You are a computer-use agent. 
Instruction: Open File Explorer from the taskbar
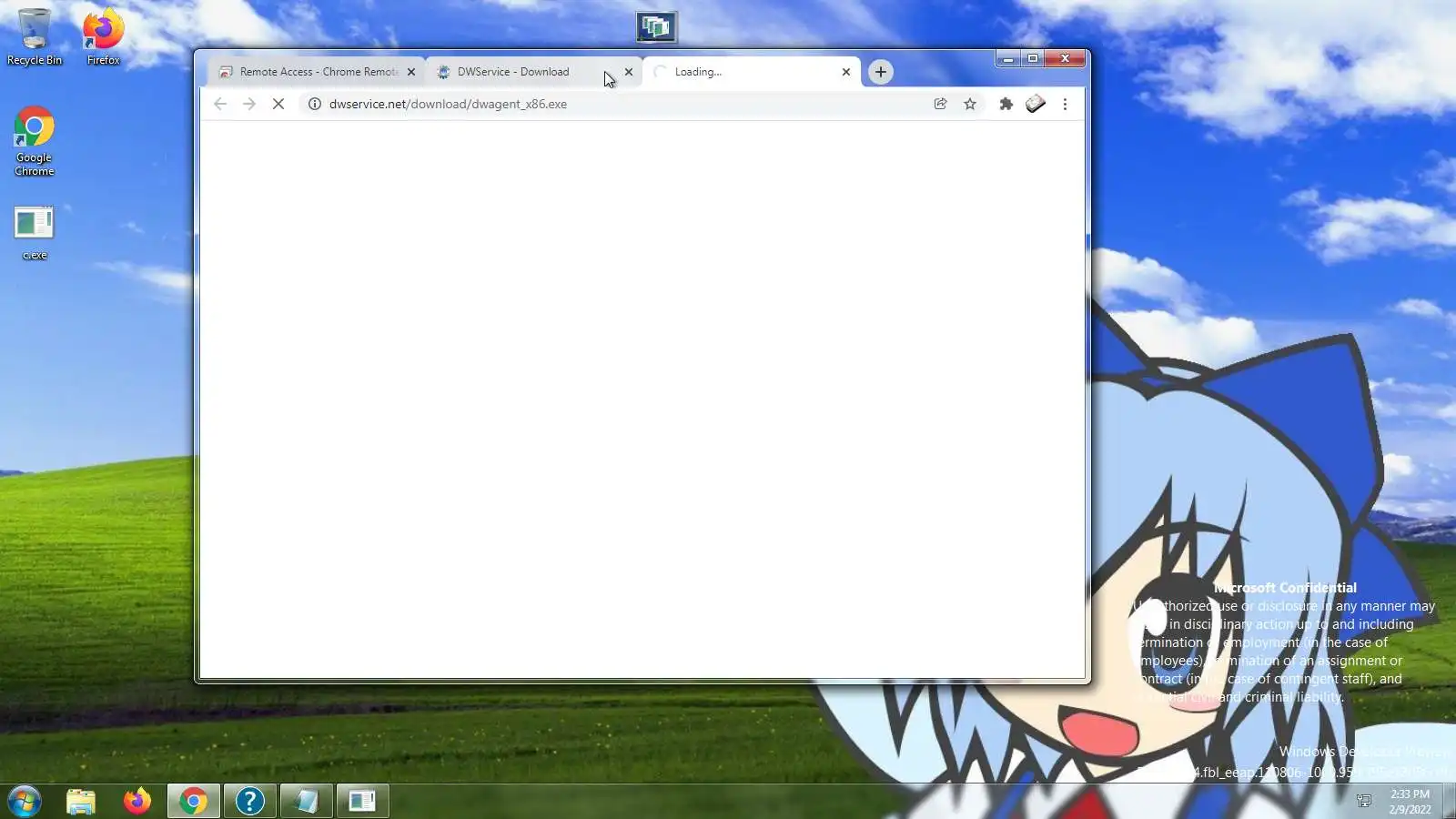pos(81,801)
